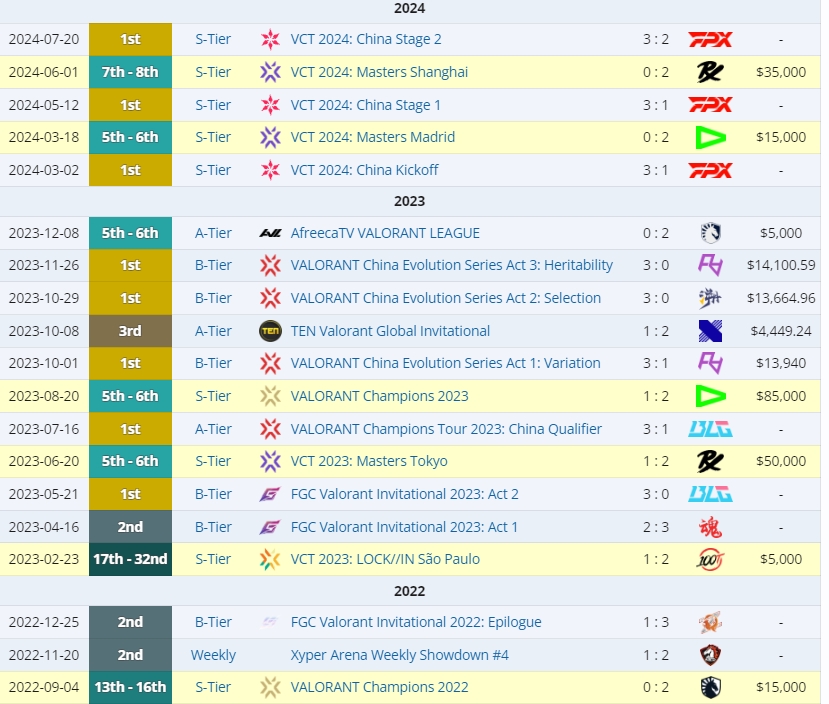829x704 pixels.
Task: Click Masters icon beside Masters Shanghai
Action: click(270, 72)
